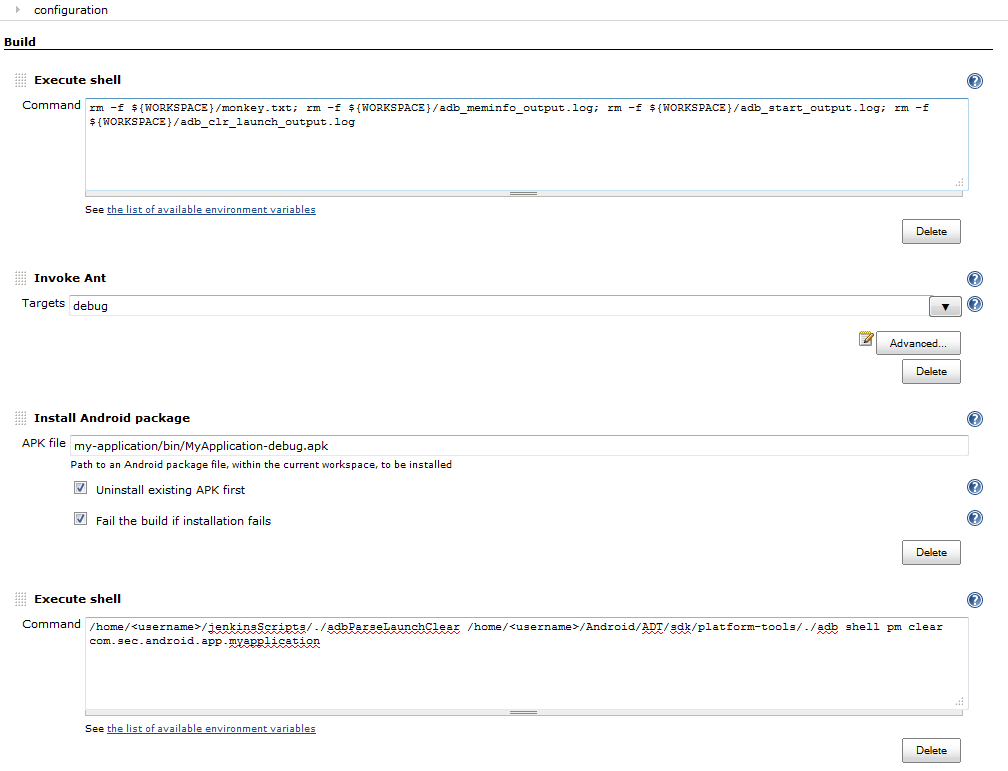Click the configuration breadcrumb text

tap(71, 10)
